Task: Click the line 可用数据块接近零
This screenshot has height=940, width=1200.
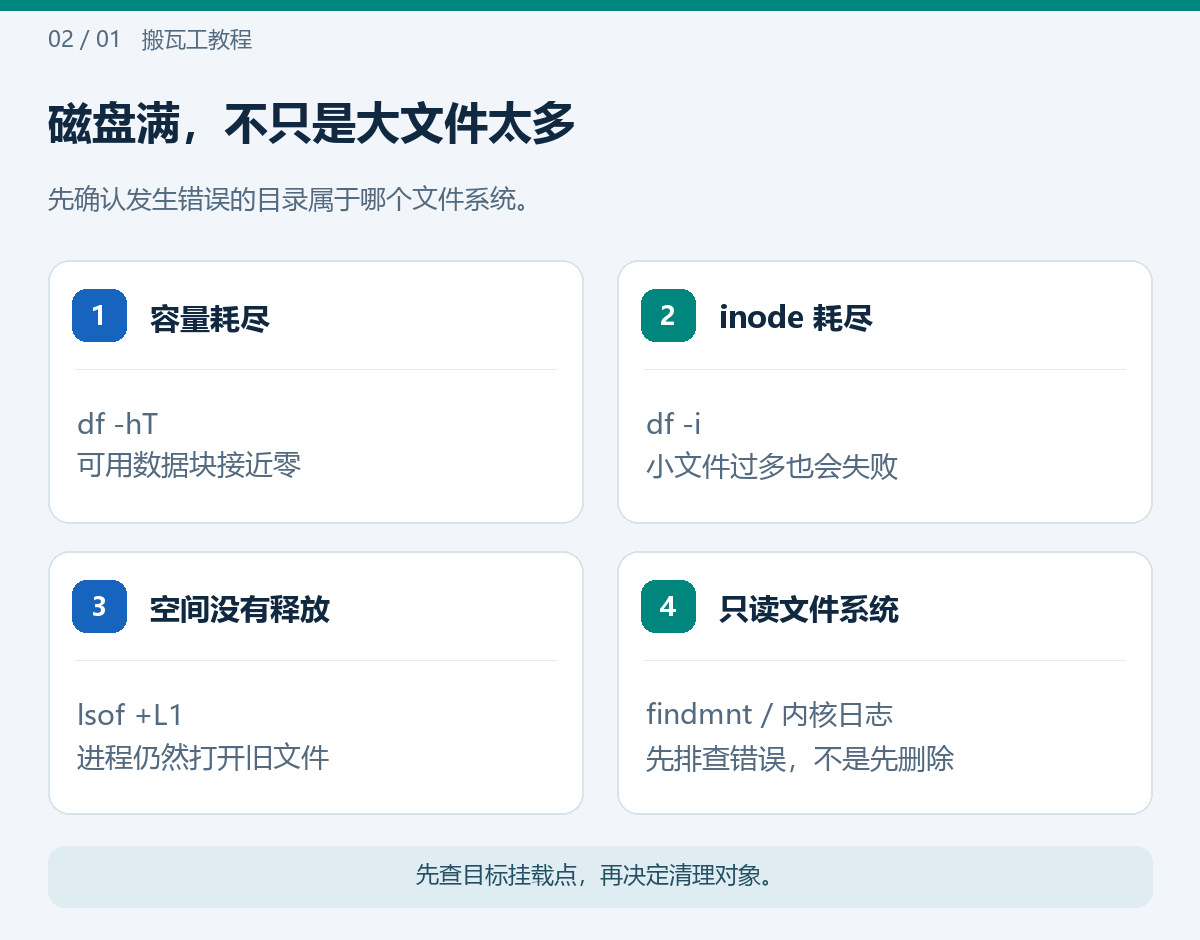Action: click(189, 466)
